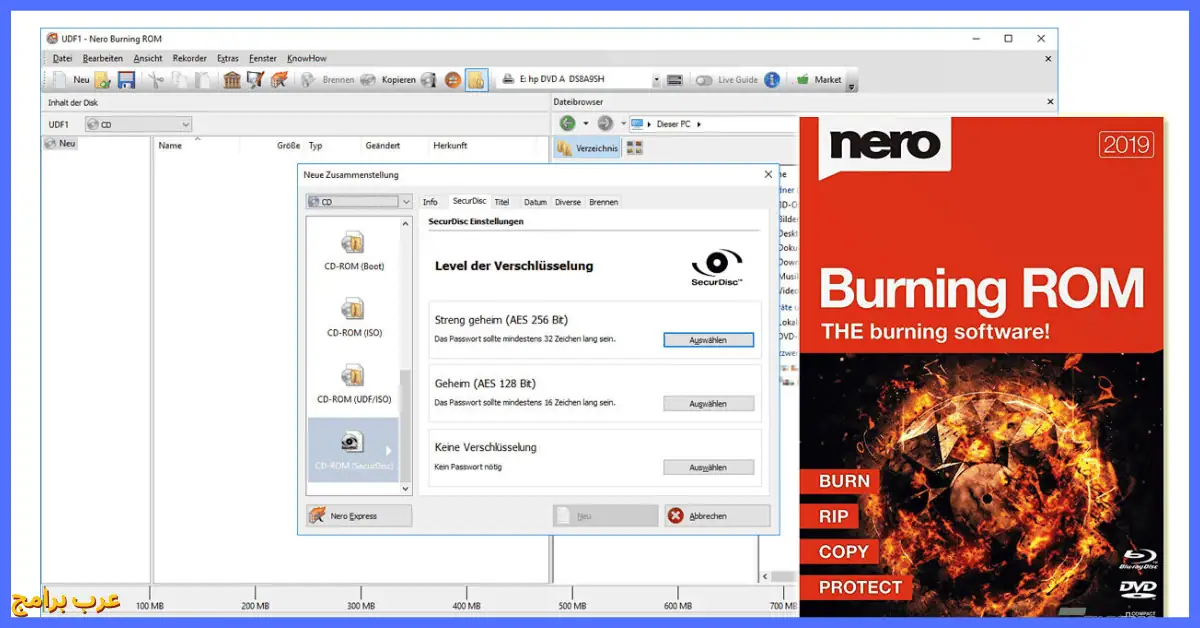Click the open compilation folder toolbar icon

103,80
